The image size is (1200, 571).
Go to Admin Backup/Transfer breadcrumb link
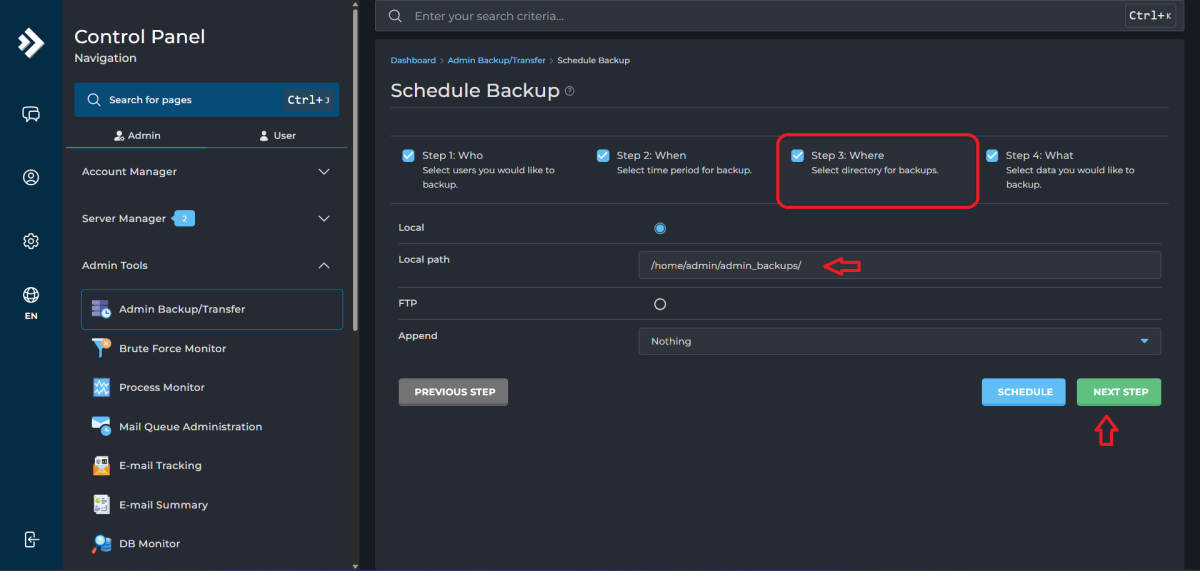point(496,61)
